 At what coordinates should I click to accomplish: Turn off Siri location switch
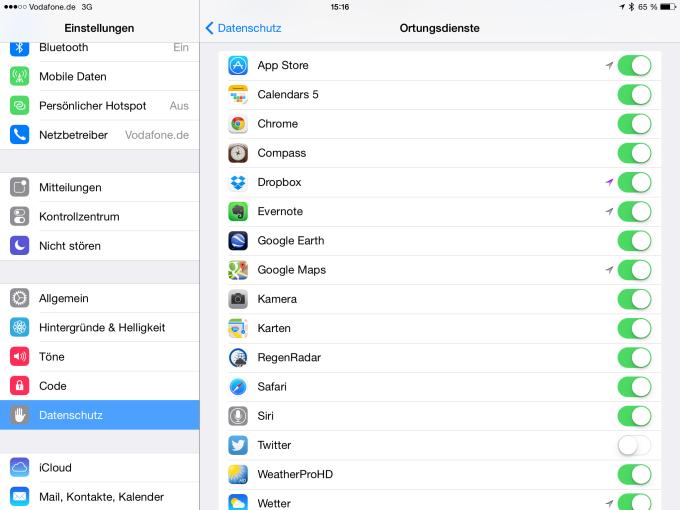pyautogui.click(x=634, y=416)
